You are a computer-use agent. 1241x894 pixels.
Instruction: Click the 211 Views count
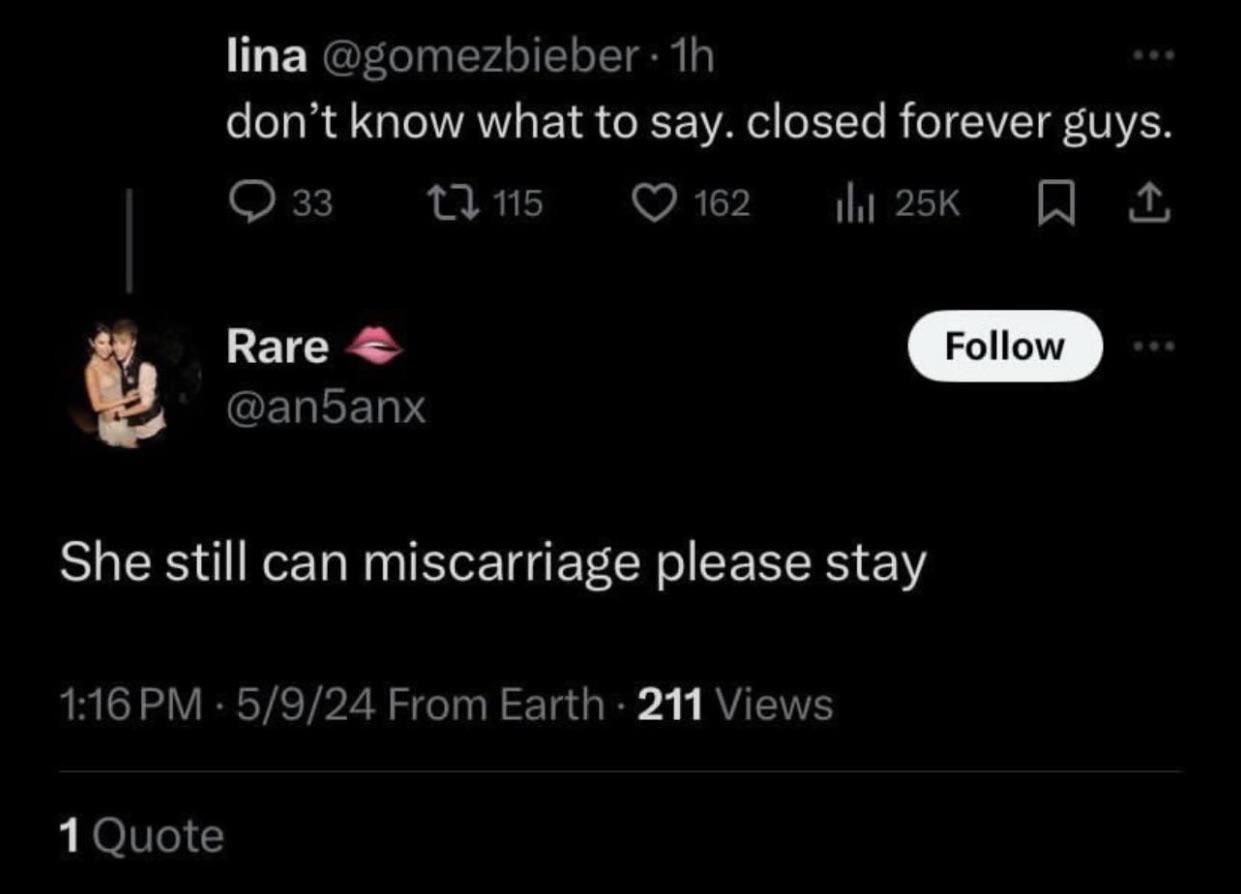(734, 706)
